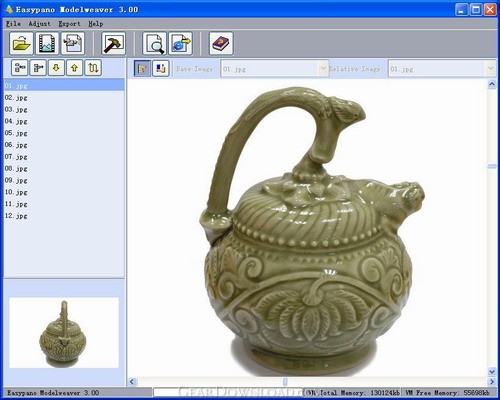Screen dimensions: 500x400
Task: Select 09.jpg in the image list
Action: click(x=64, y=180)
